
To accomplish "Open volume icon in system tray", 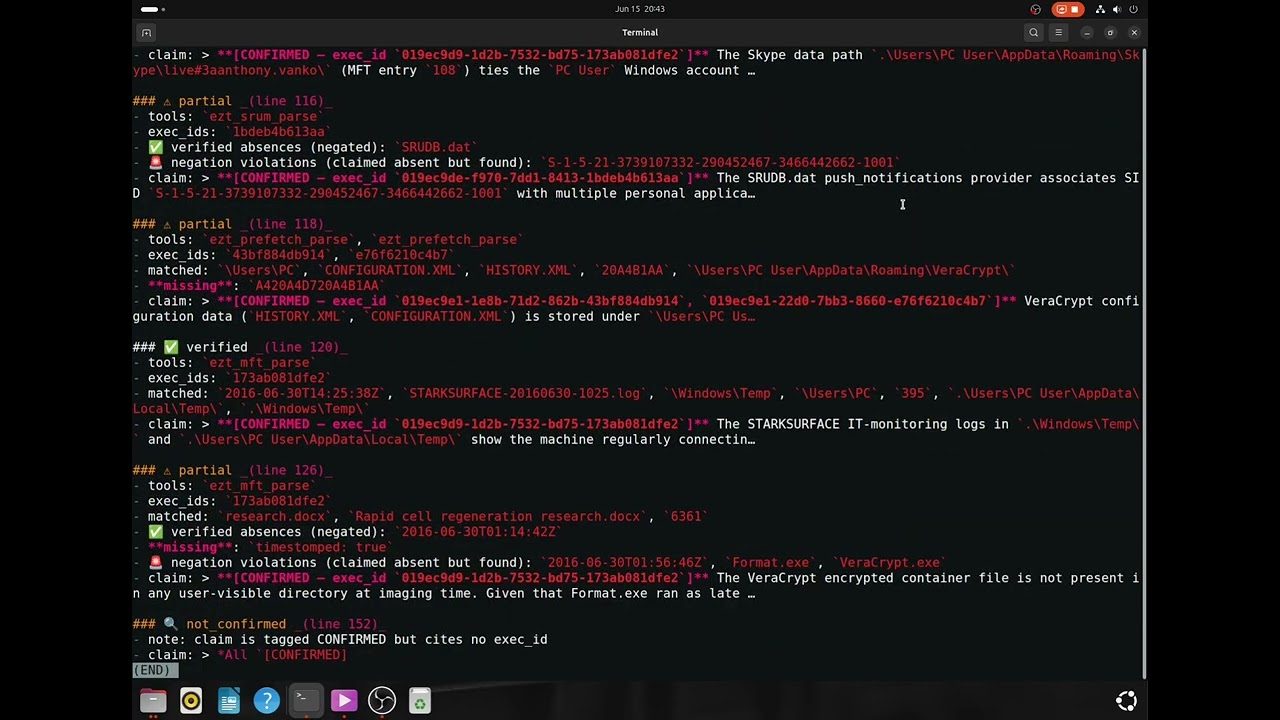I will point(1117,9).
